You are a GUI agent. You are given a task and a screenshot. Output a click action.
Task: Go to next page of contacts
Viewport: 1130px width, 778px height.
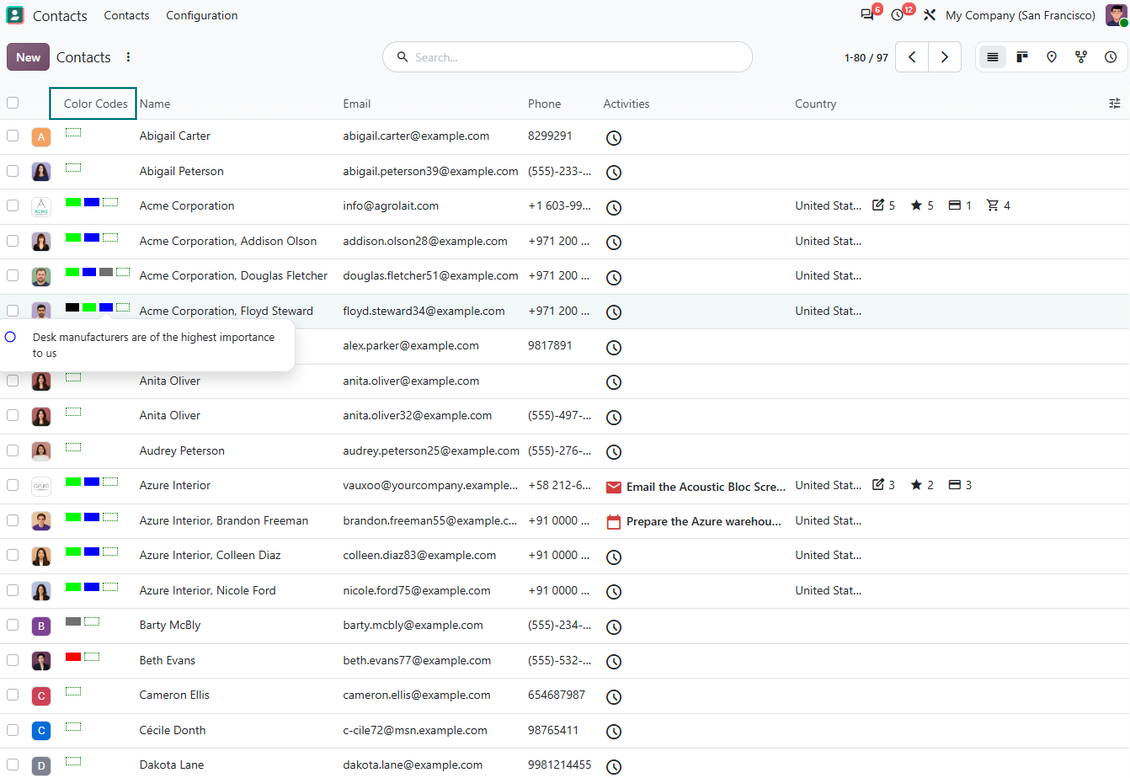point(945,57)
